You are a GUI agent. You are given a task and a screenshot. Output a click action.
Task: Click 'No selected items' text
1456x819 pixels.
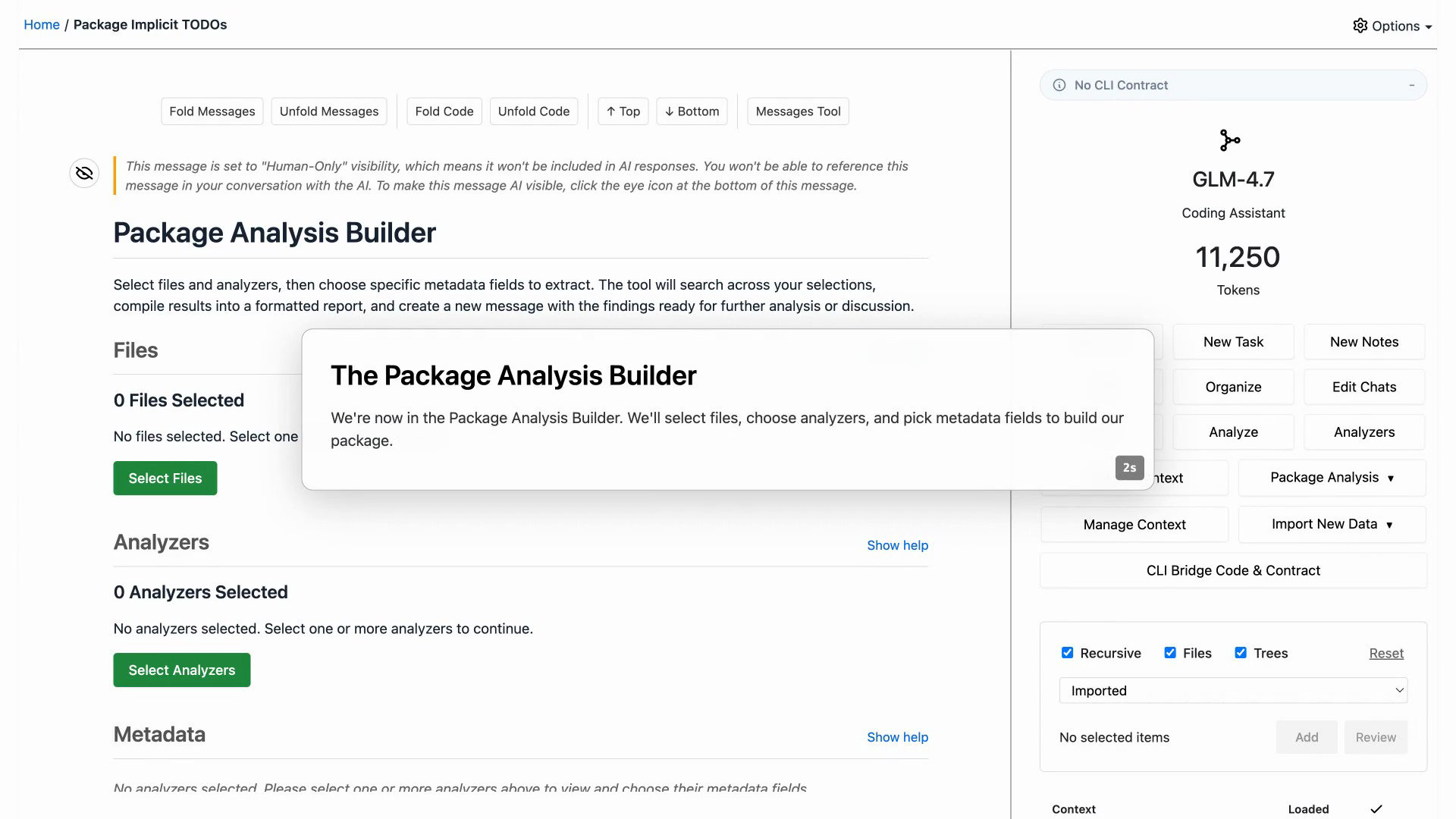pos(1114,737)
